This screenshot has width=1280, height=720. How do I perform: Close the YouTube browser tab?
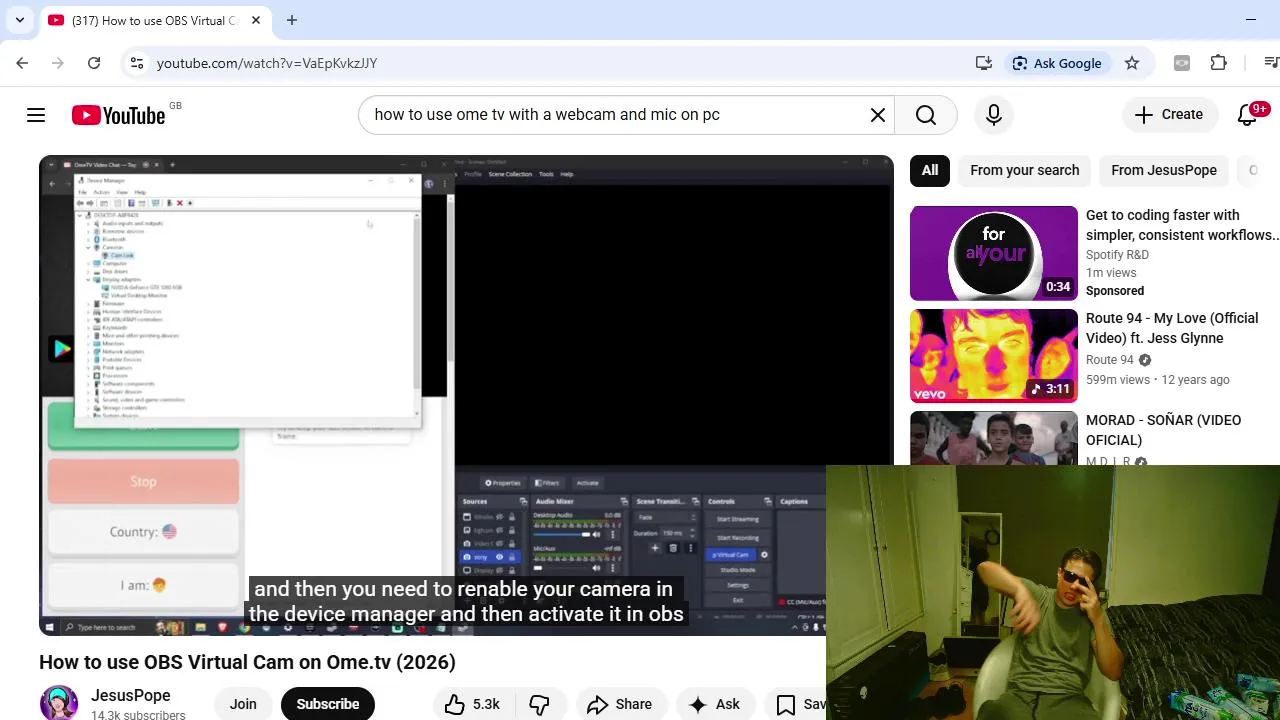click(256, 20)
